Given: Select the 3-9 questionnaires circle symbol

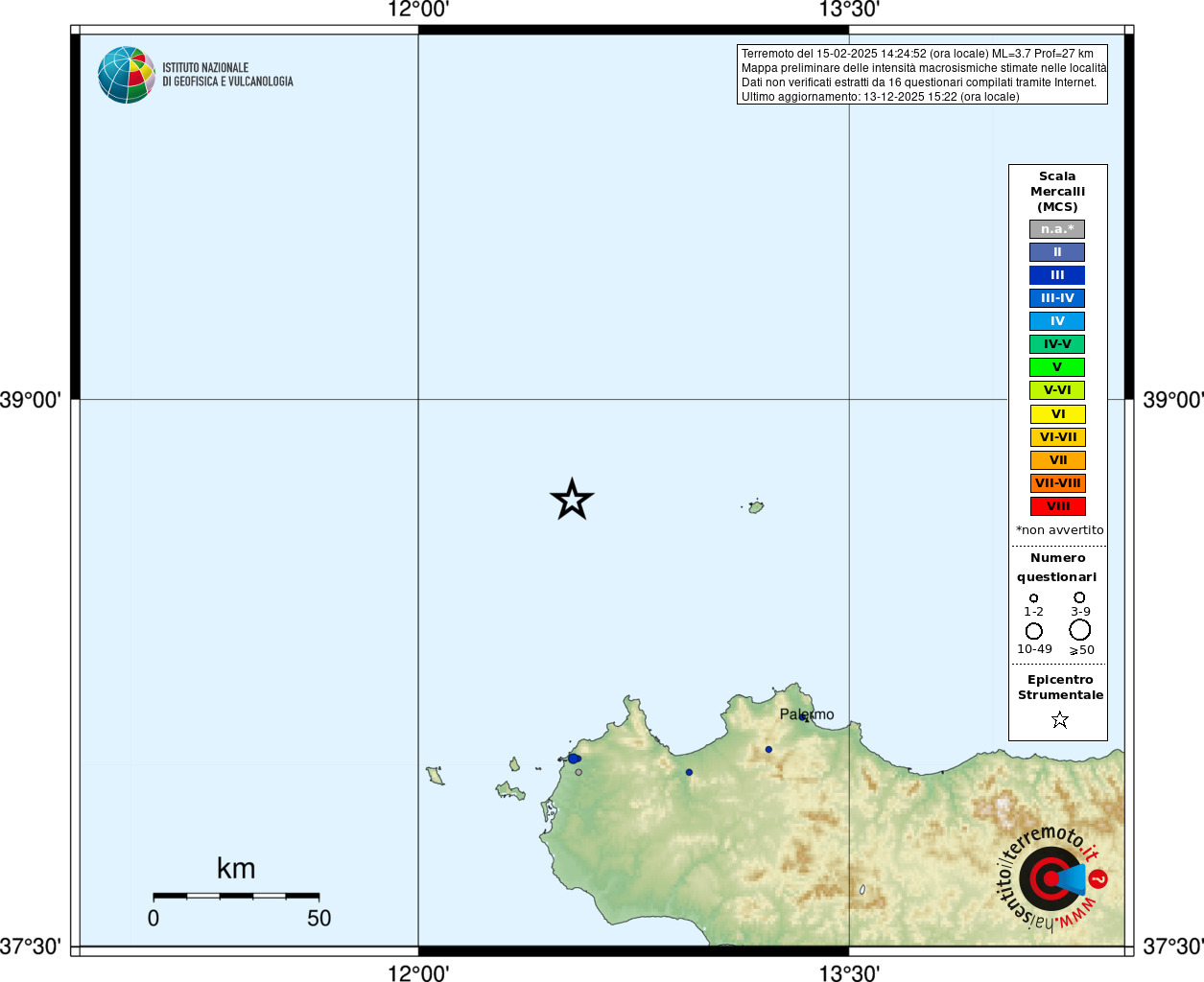Looking at the screenshot, I should (x=1079, y=597).
